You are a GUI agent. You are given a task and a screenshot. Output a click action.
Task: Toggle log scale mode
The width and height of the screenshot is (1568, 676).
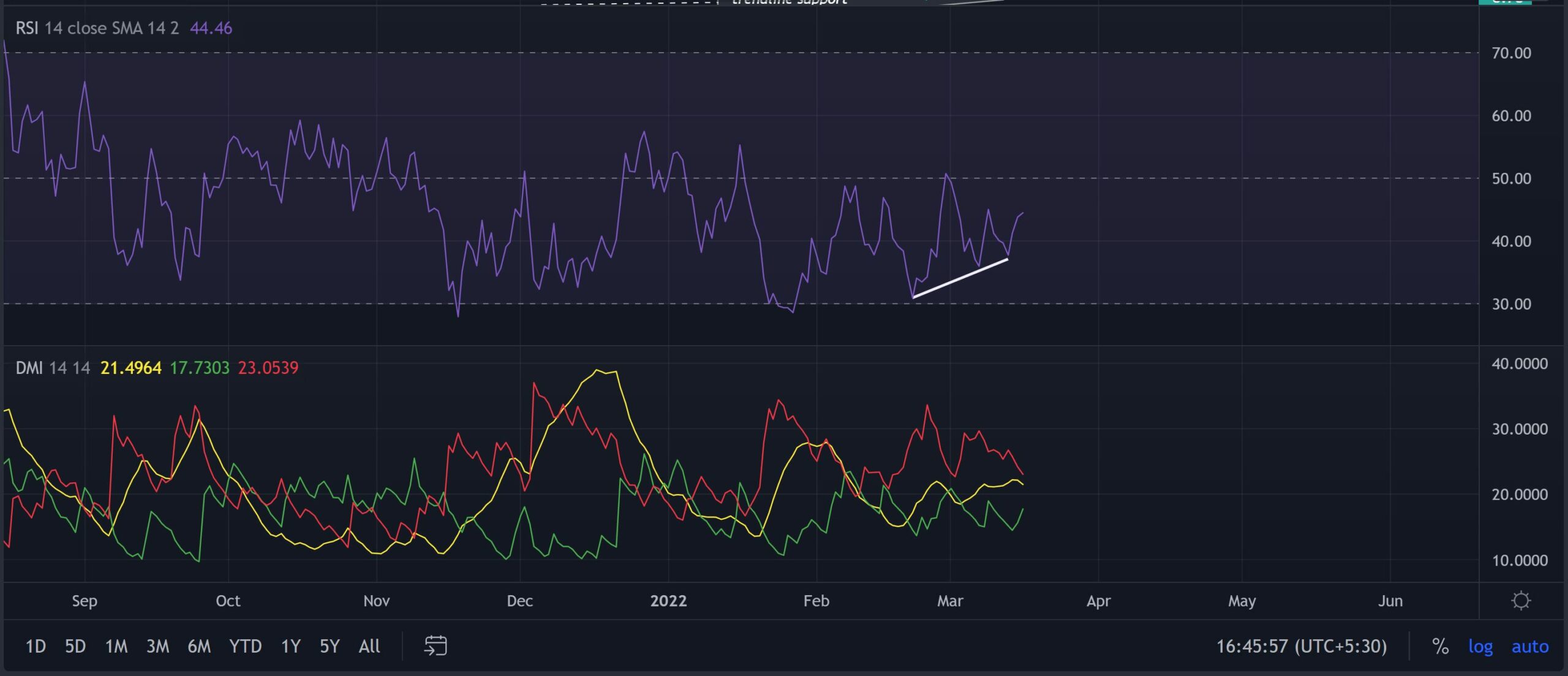pyautogui.click(x=1480, y=646)
